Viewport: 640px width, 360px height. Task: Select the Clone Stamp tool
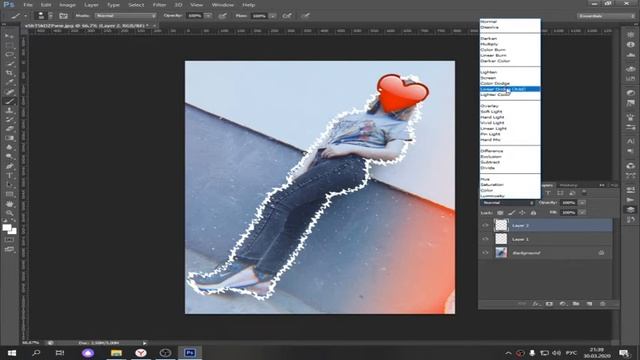click(9, 111)
